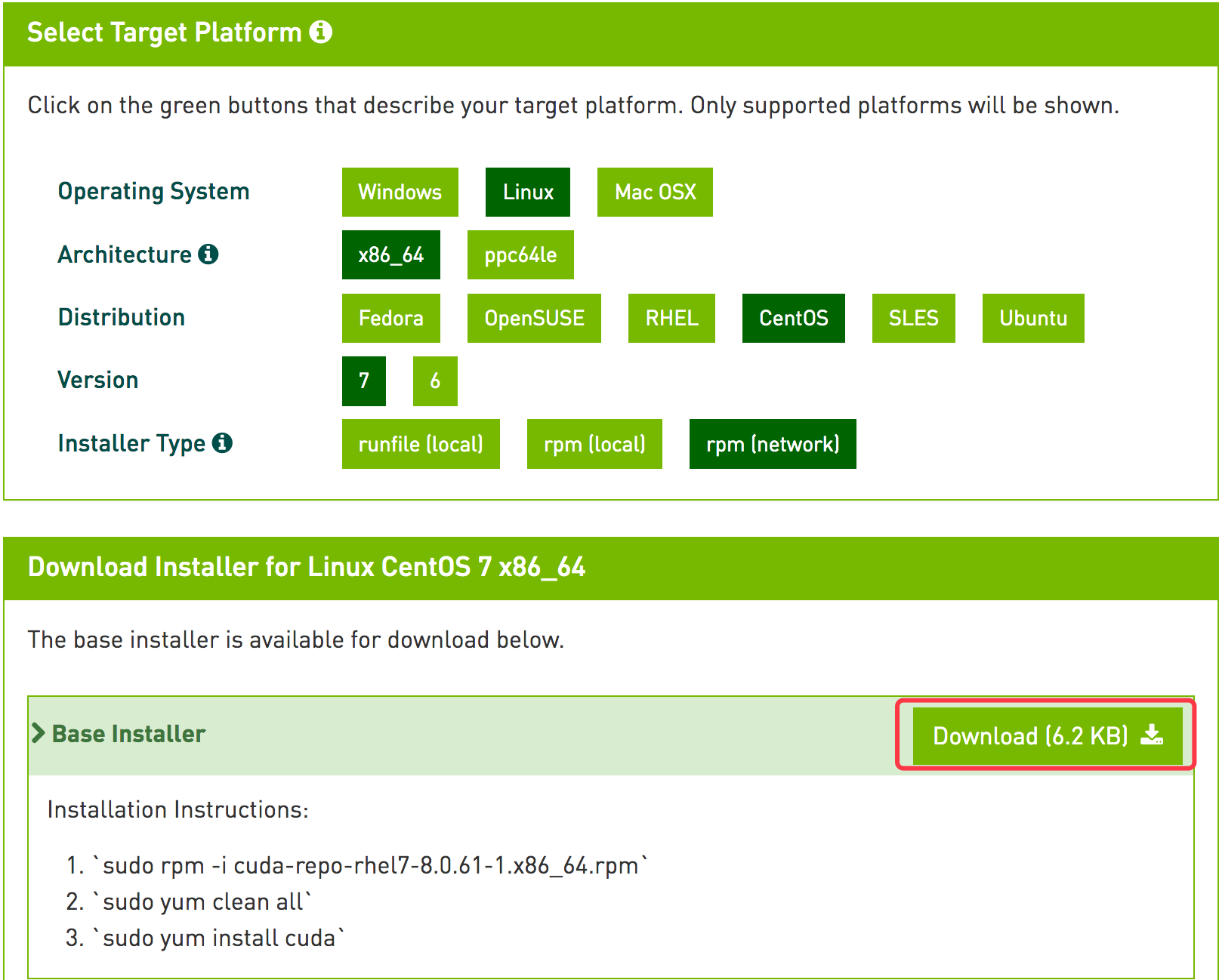Choose the ppc64le architecture
1219x980 pixels.
(520, 254)
